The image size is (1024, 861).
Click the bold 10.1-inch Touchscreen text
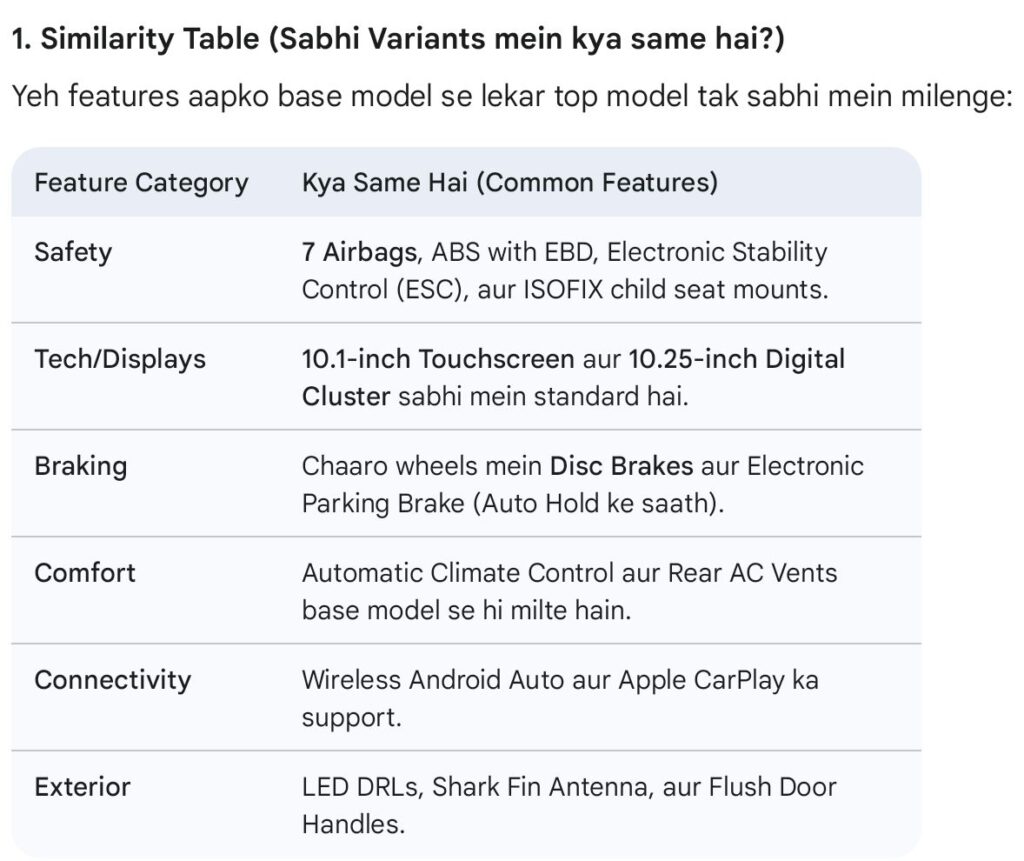[438, 359]
